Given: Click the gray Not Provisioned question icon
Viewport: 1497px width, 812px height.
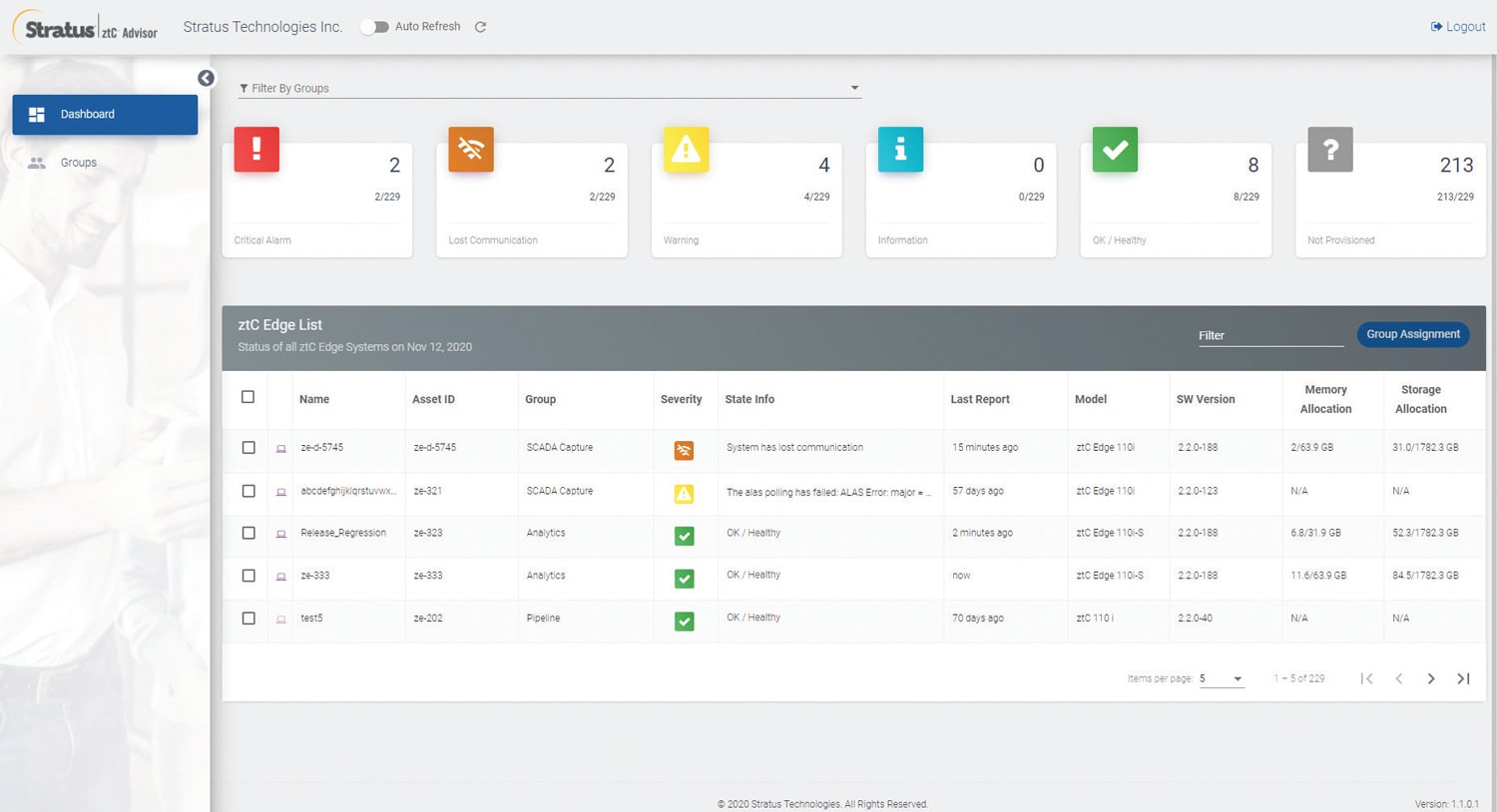Looking at the screenshot, I should pos(1330,150).
